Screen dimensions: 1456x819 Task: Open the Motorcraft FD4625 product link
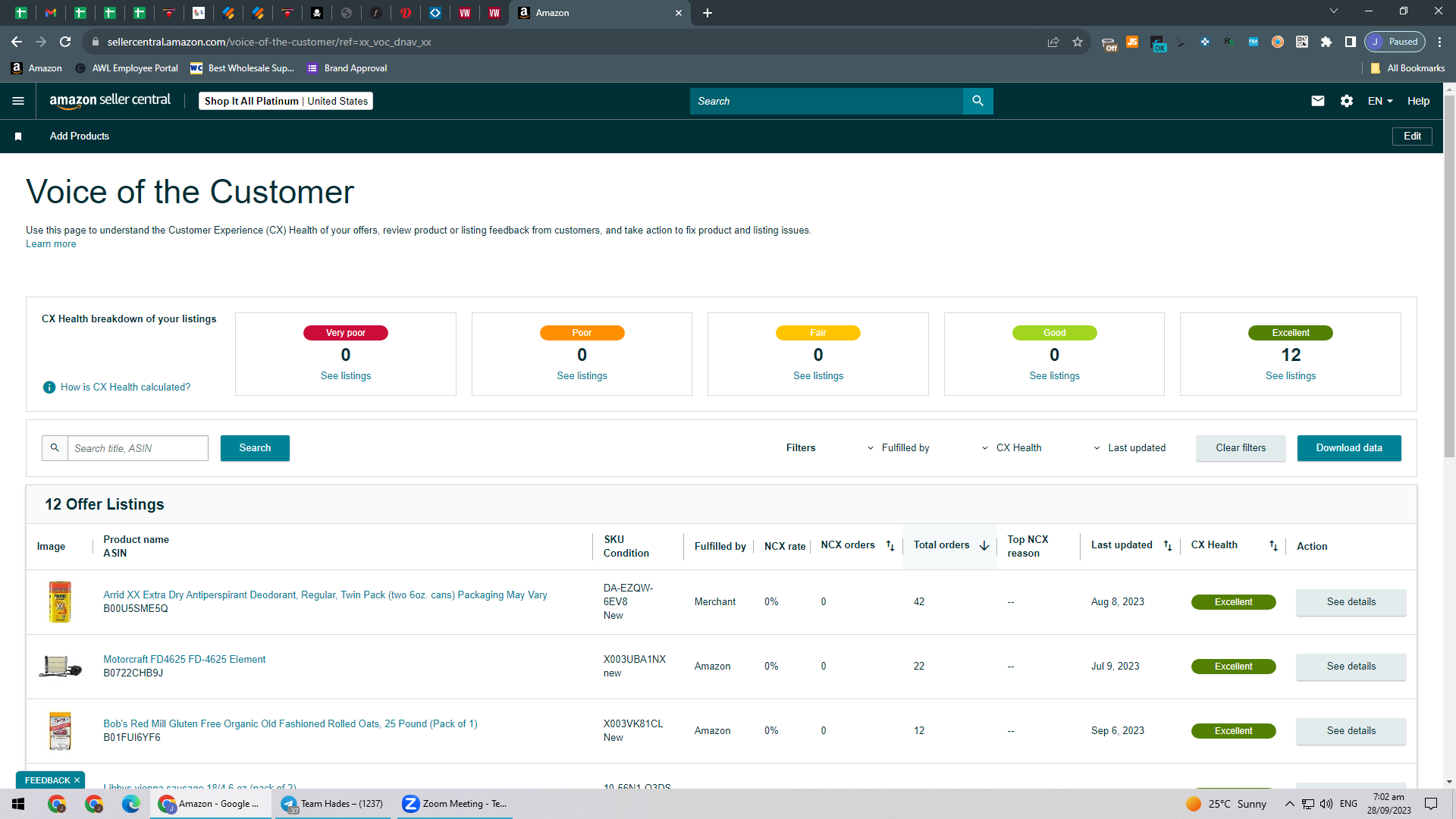pos(184,660)
